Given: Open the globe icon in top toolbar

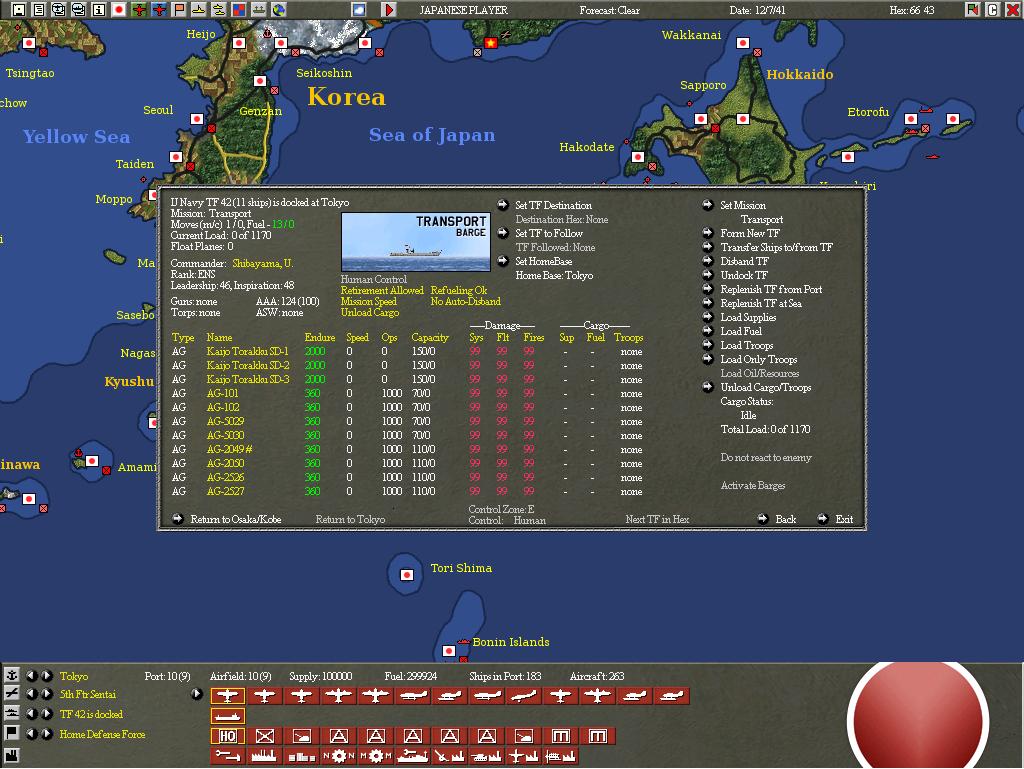Looking at the screenshot, I should point(279,9).
